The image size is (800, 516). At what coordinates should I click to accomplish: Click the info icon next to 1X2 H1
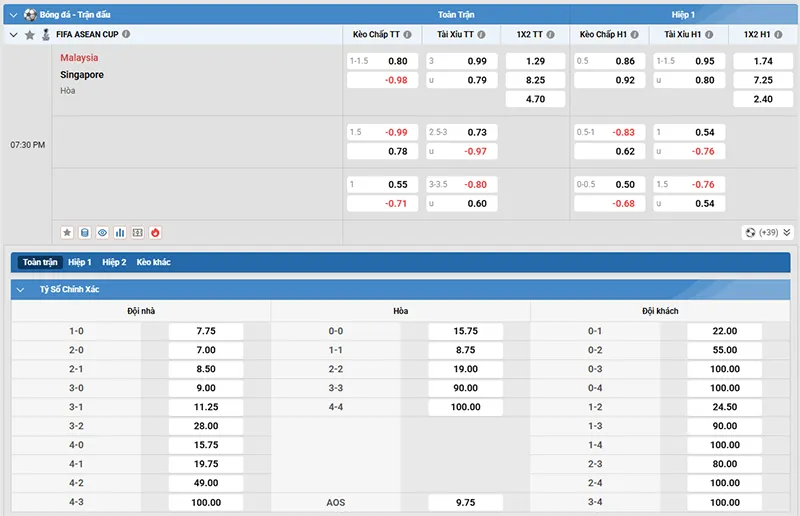click(x=778, y=35)
